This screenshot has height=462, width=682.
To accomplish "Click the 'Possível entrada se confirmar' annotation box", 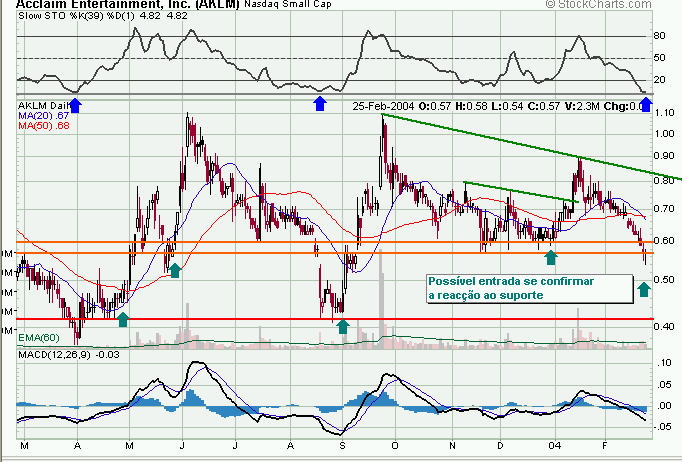I will pos(529,288).
